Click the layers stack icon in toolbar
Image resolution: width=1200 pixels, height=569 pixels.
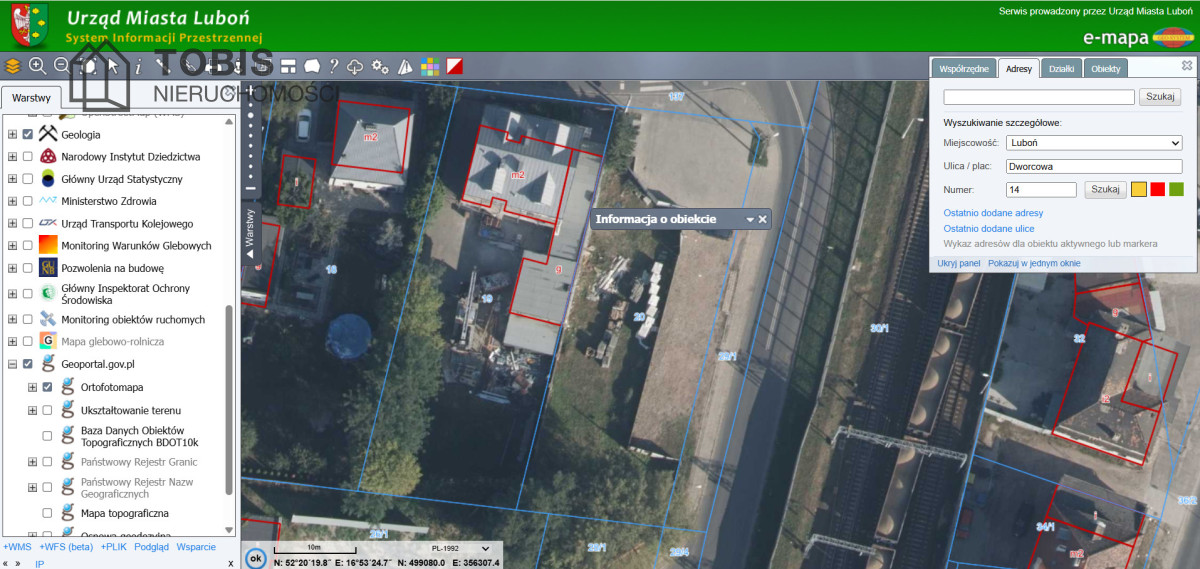pyautogui.click(x=13, y=66)
